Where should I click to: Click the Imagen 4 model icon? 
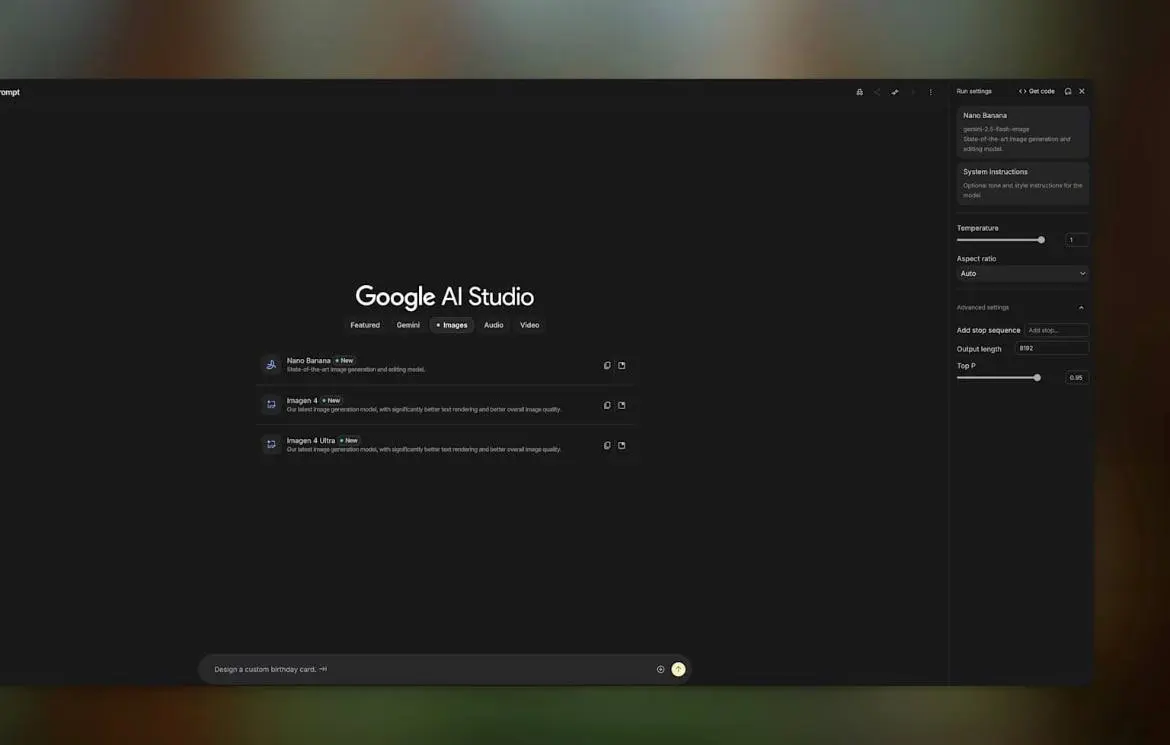[x=271, y=405]
